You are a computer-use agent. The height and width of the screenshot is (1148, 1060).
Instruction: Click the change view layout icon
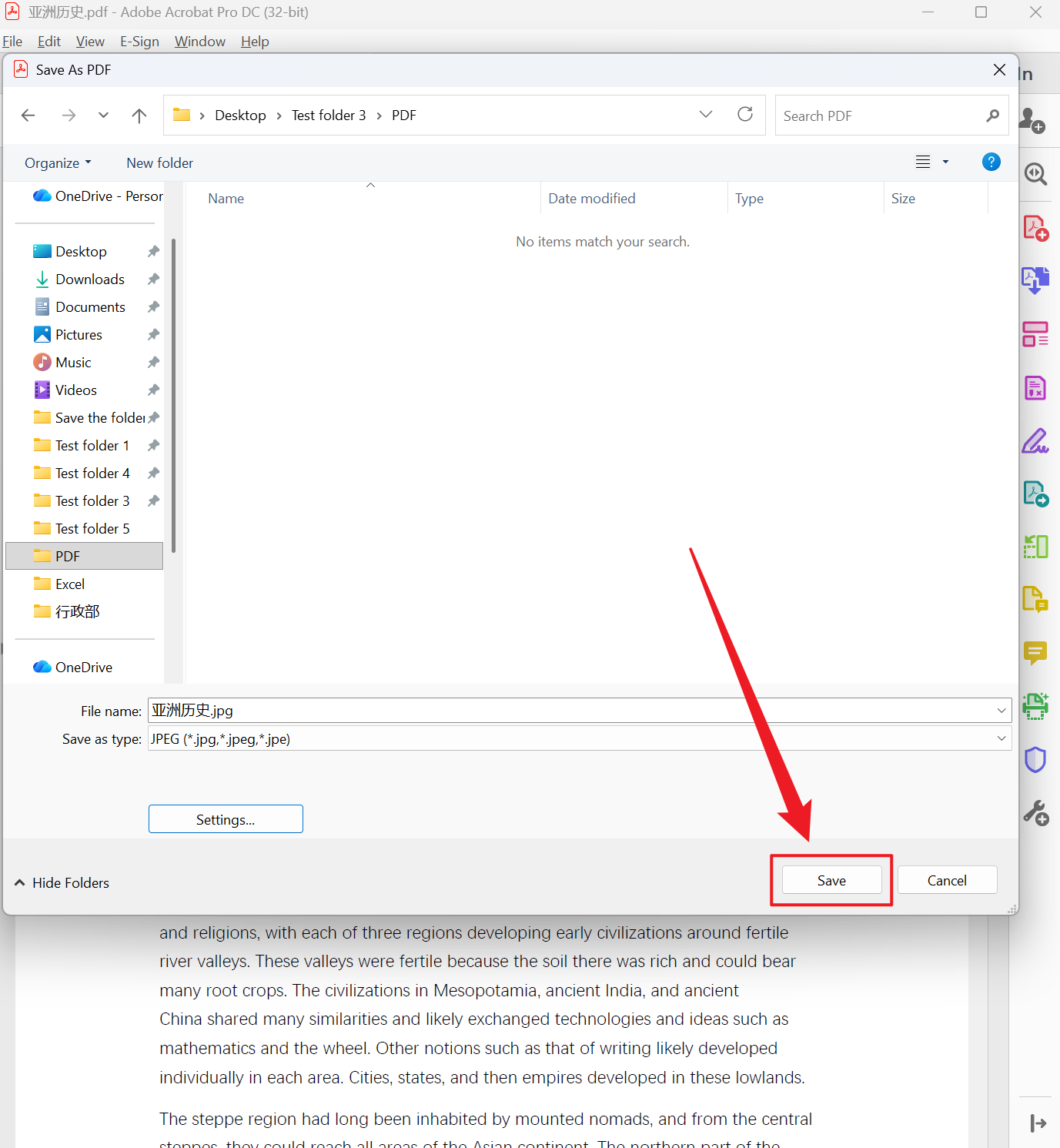923,162
